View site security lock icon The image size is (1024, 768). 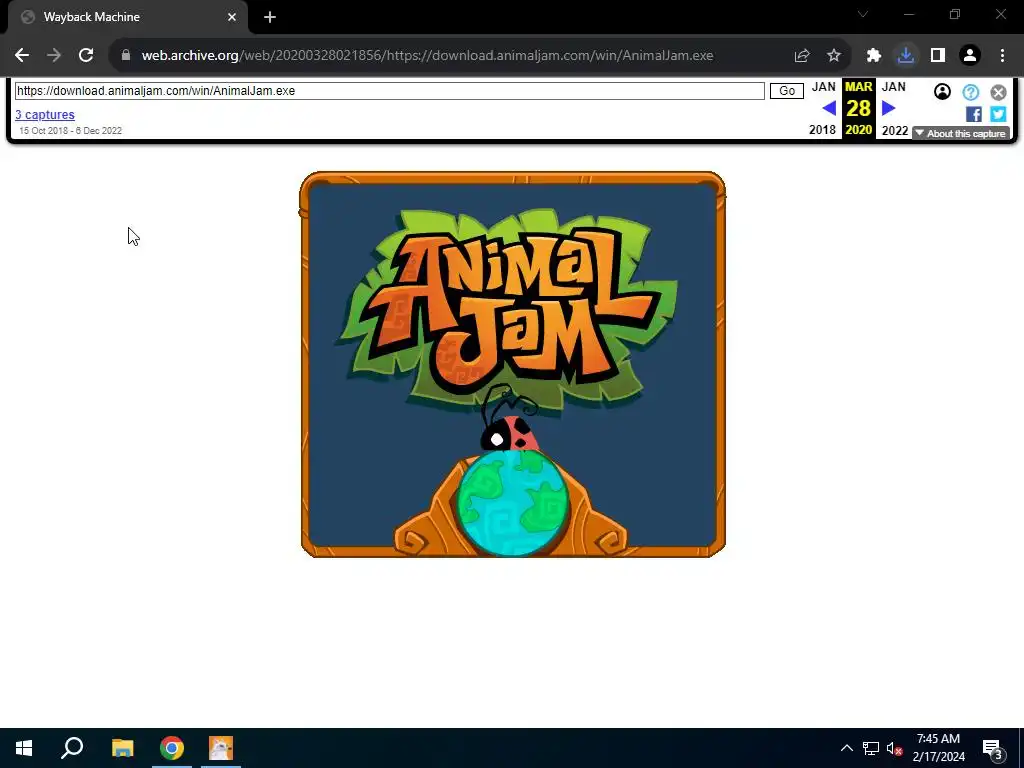click(x=126, y=56)
